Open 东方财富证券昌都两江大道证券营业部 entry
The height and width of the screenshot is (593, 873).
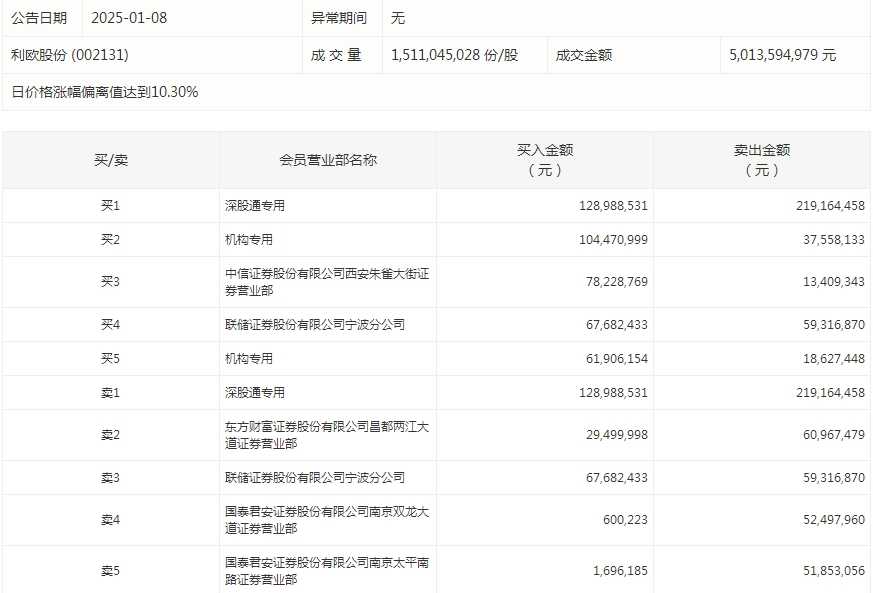(x=327, y=435)
